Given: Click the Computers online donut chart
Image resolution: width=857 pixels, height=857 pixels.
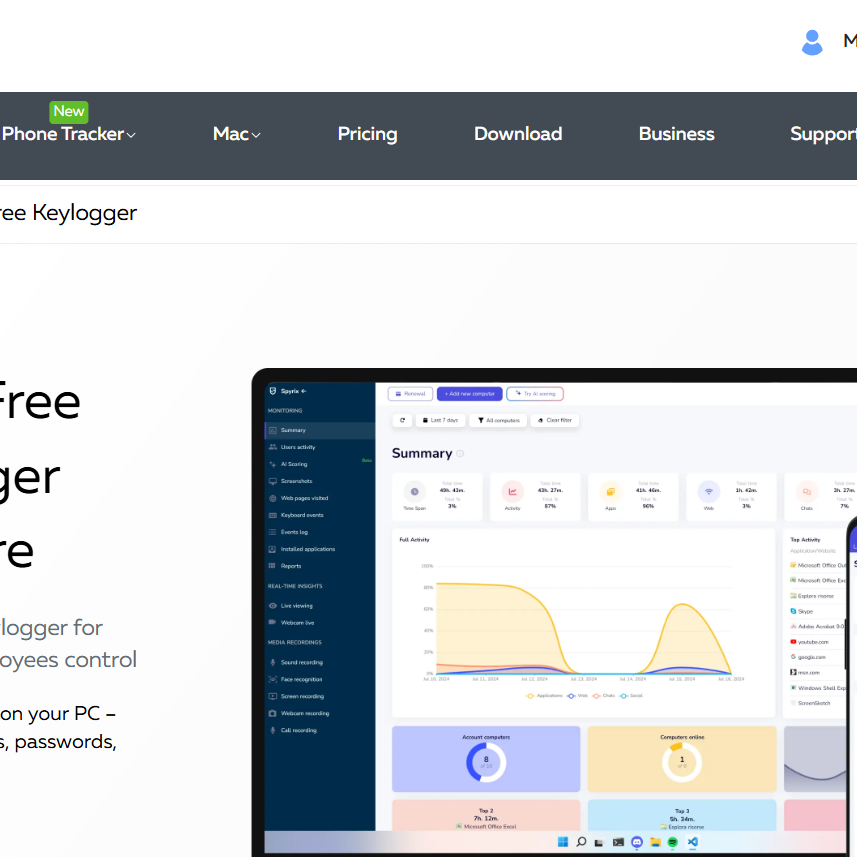Looking at the screenshot, I should click(682, 762).
